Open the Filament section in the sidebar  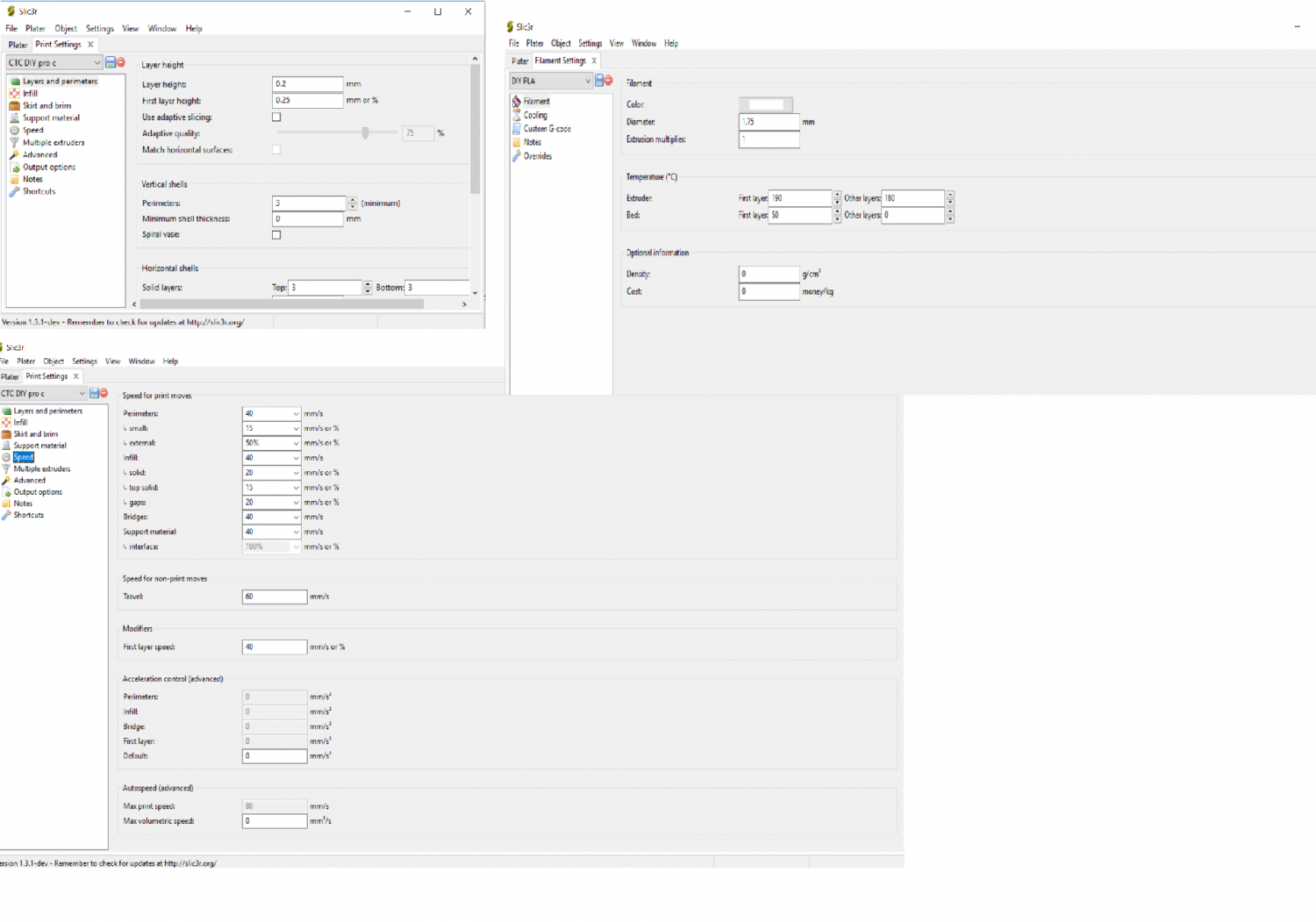coord(536,102)
